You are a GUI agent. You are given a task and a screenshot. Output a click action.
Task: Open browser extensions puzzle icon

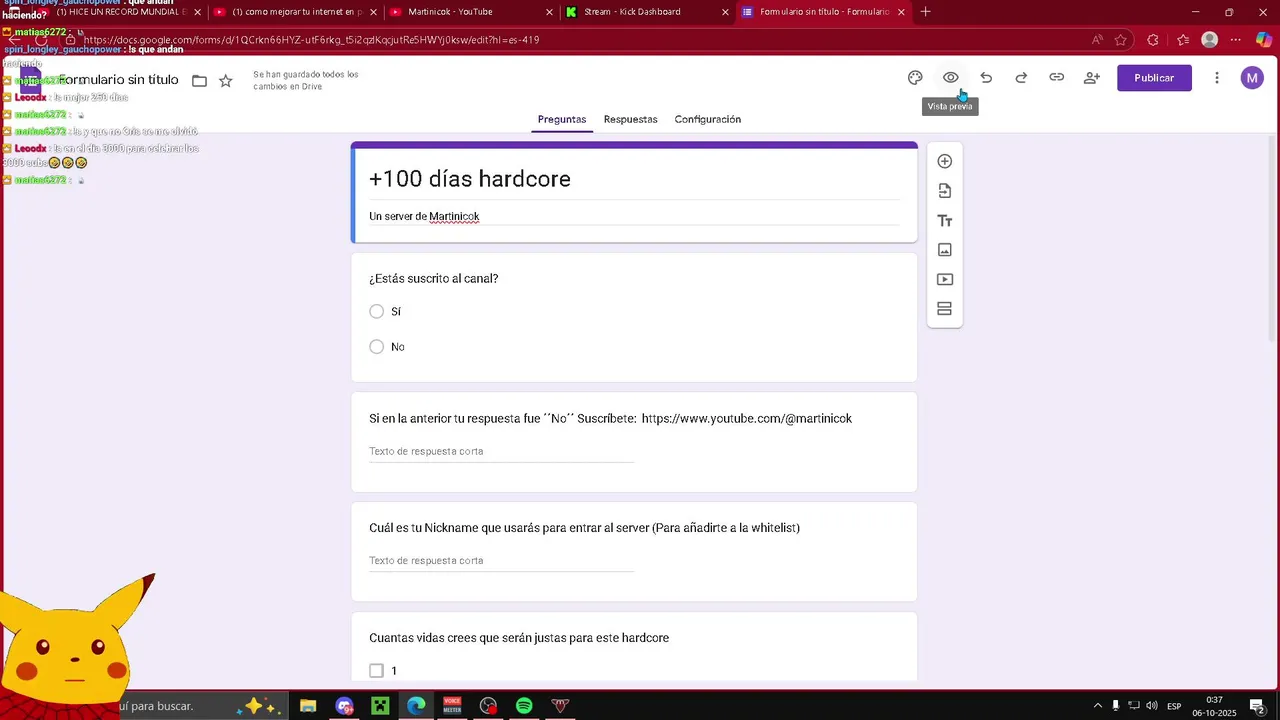pyautogui.click(x=1153, y=40)
